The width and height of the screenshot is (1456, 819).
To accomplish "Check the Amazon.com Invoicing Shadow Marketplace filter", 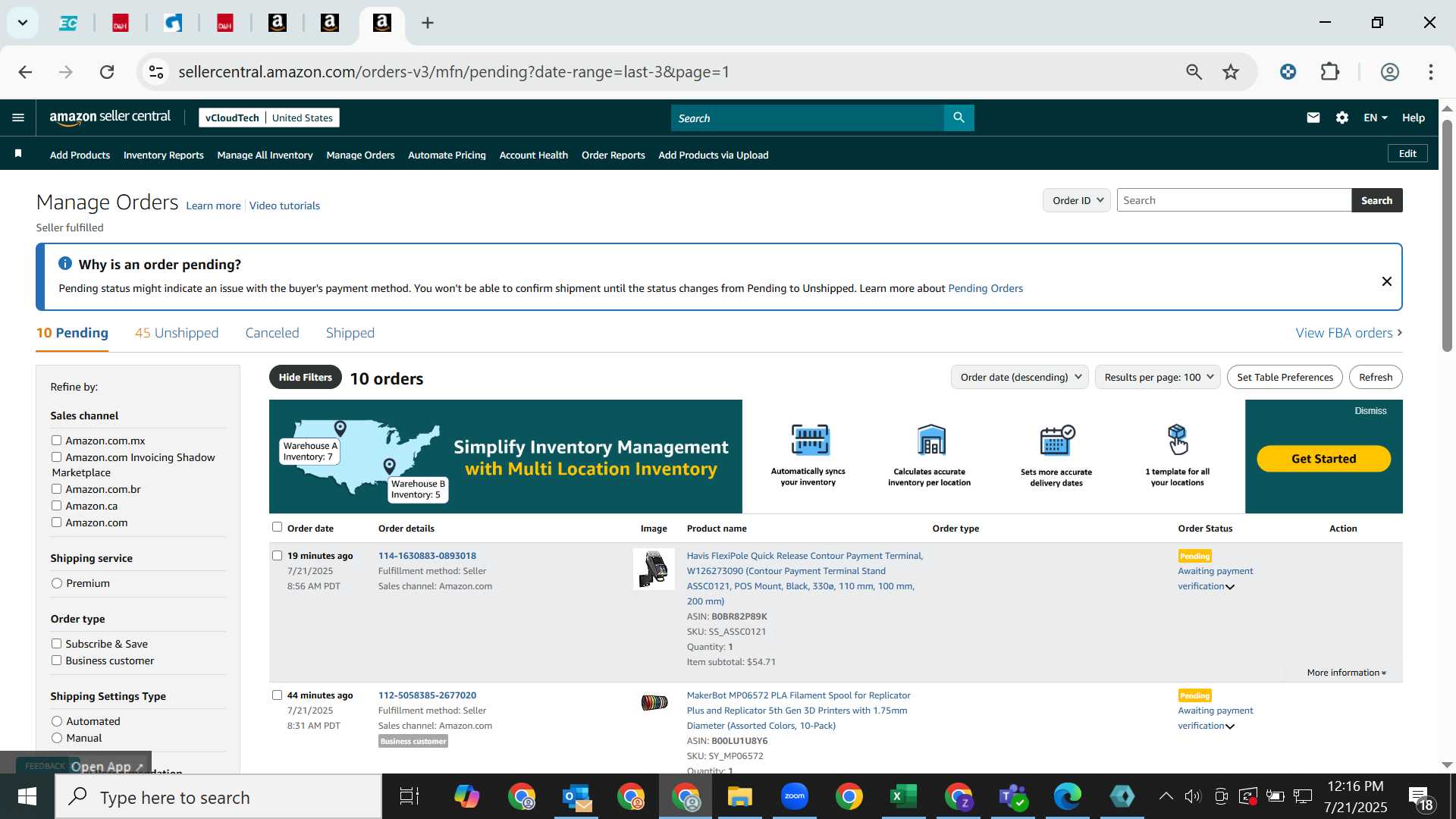I will [56, 457].
